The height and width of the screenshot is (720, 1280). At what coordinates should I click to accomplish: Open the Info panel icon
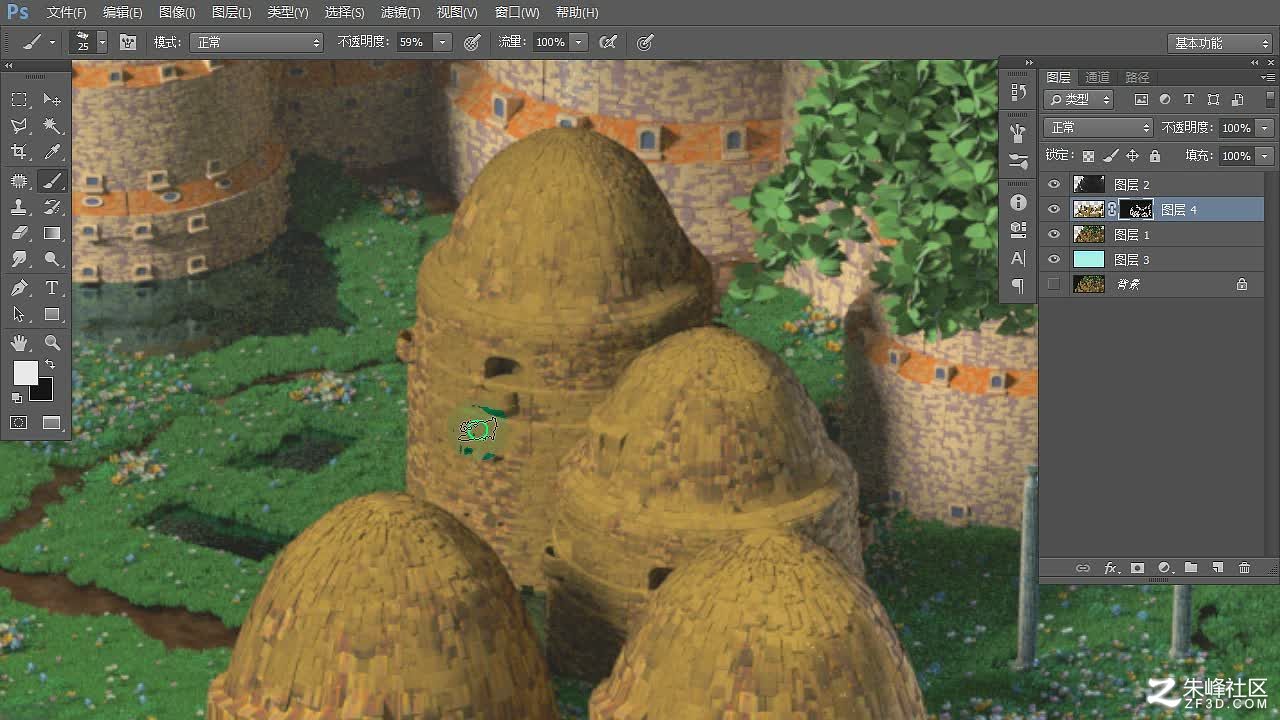pyautogui.click(x=1018, y=202)
